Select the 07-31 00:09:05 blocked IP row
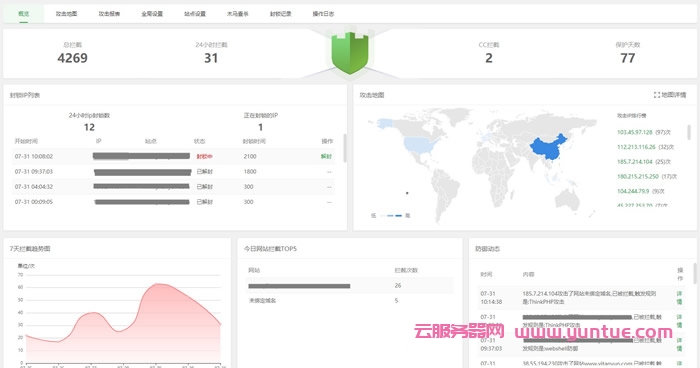 pyautogui.click(x=174, y=202)
